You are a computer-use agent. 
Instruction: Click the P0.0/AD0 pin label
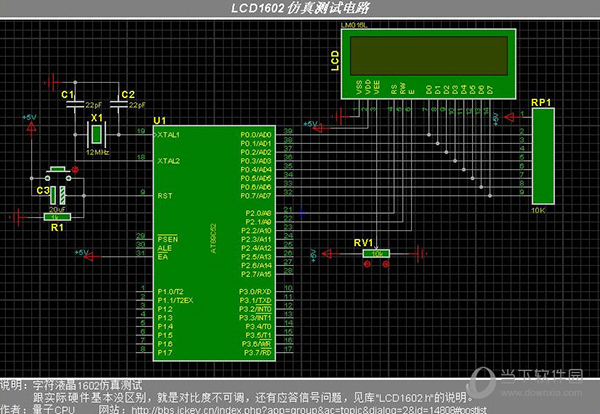pos(256,135)
